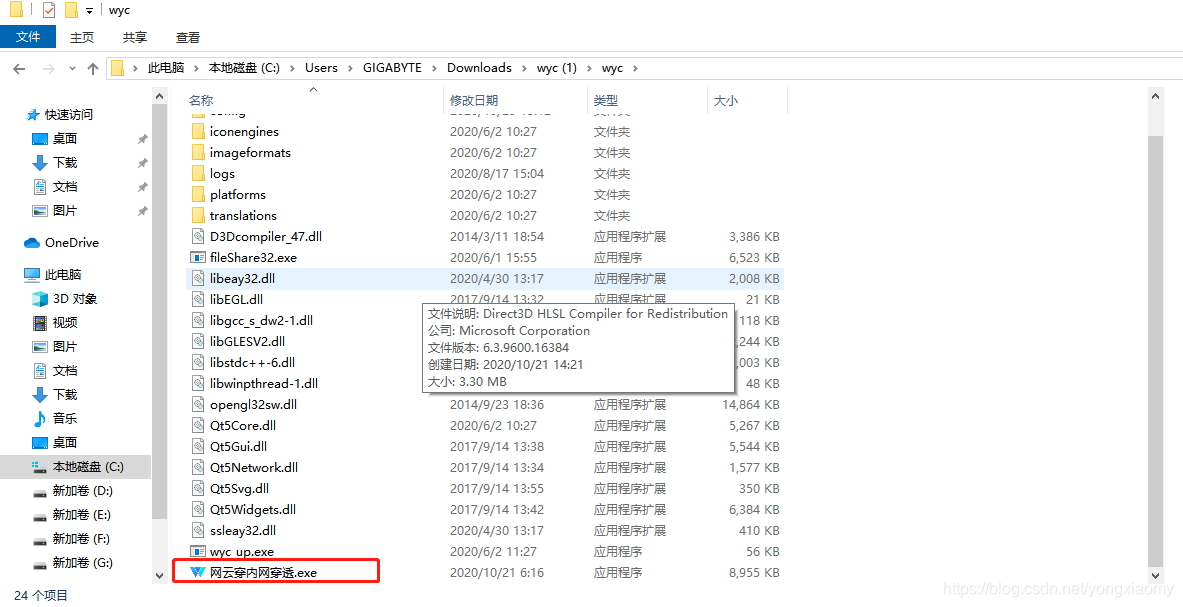1183x607 pixels.
Task: Click the Back navigation arrow
Action: (x=20, y=69)
